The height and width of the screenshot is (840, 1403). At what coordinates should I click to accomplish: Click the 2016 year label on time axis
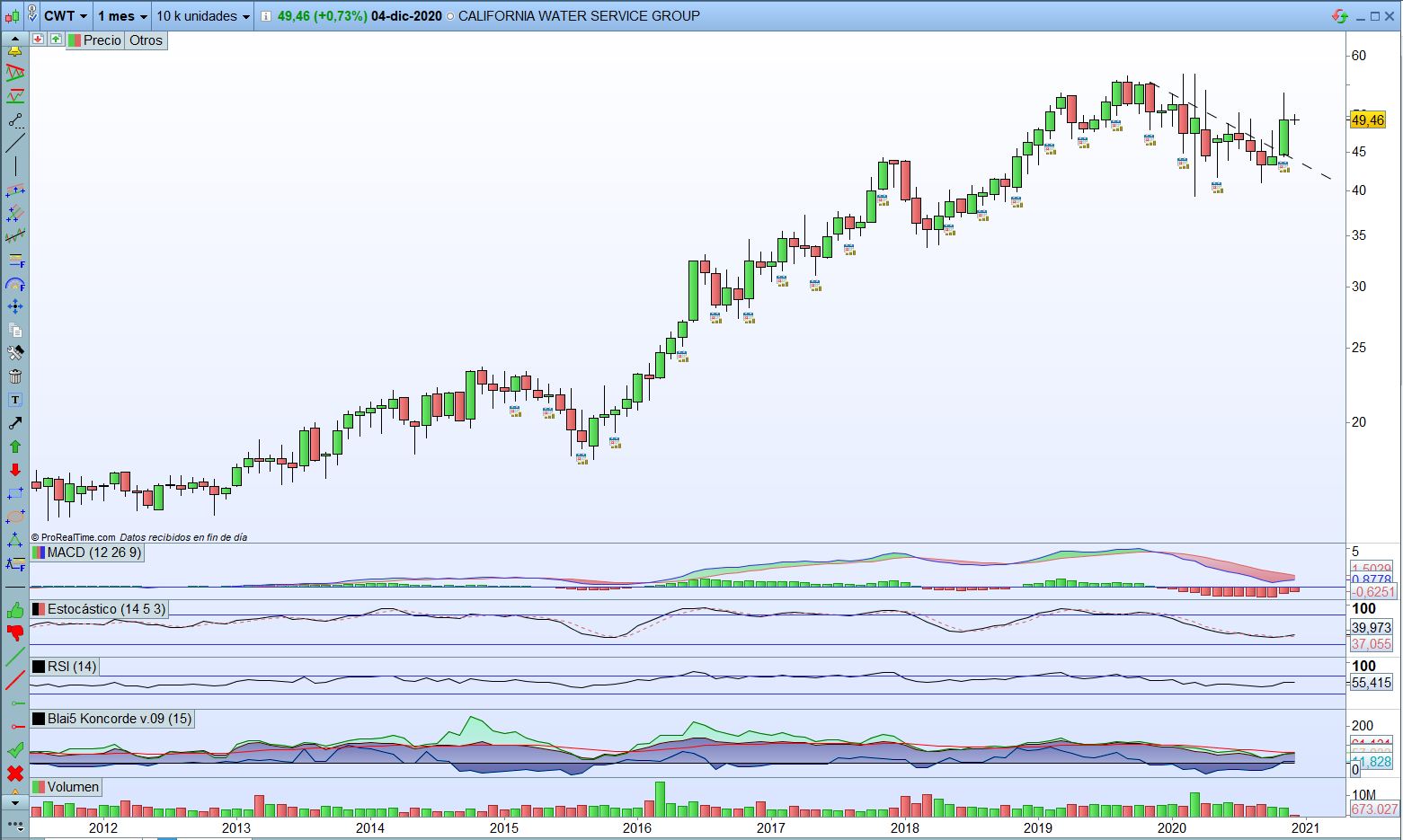pos(637,827)
